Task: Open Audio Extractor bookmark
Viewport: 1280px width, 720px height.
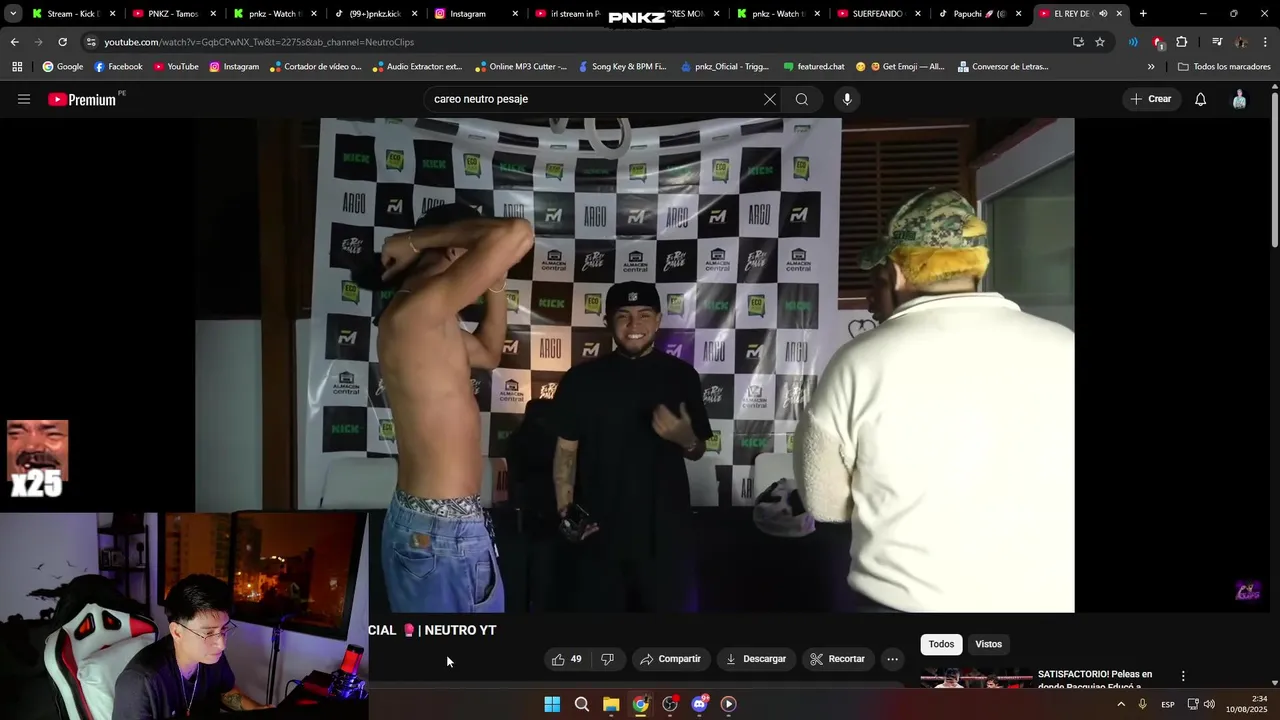Action: (417, 67)
